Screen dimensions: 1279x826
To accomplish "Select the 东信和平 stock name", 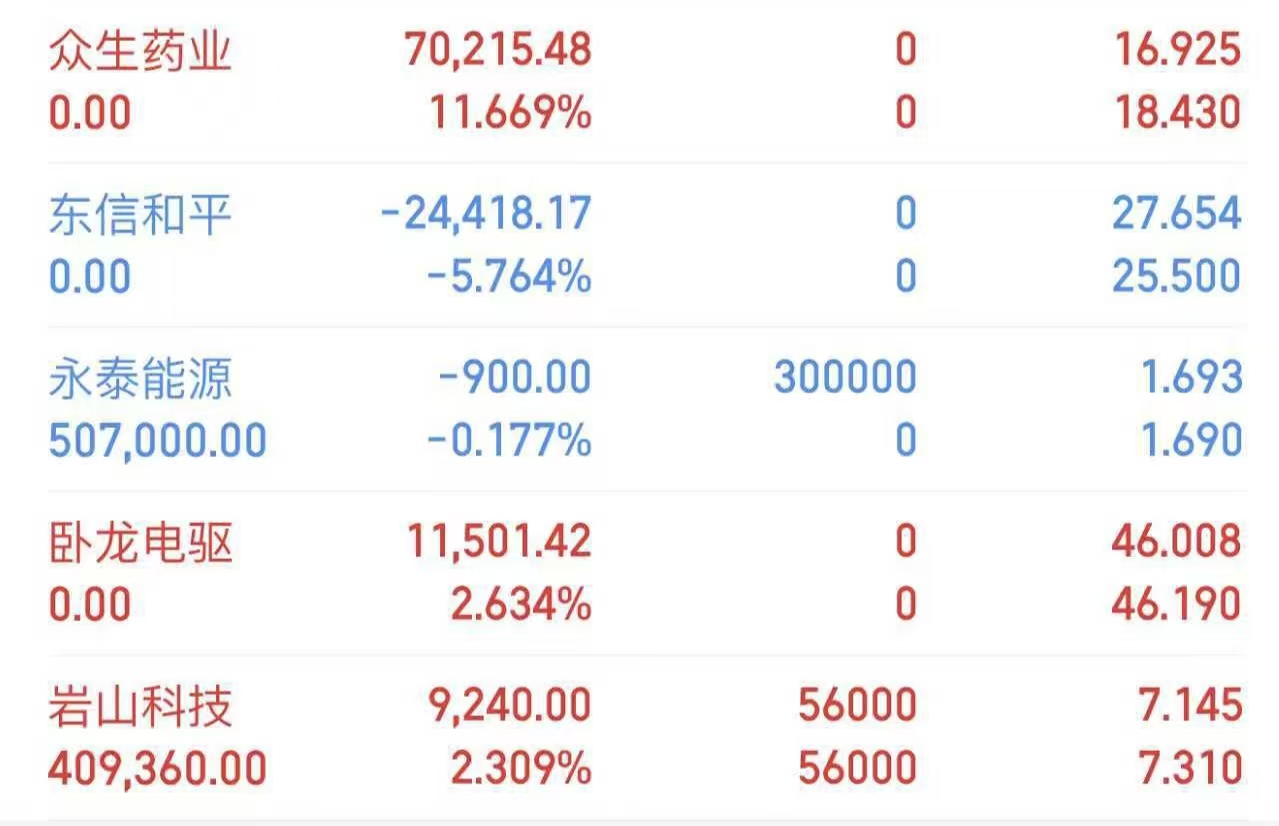I will pyautogui.click(x=140, y=214).
